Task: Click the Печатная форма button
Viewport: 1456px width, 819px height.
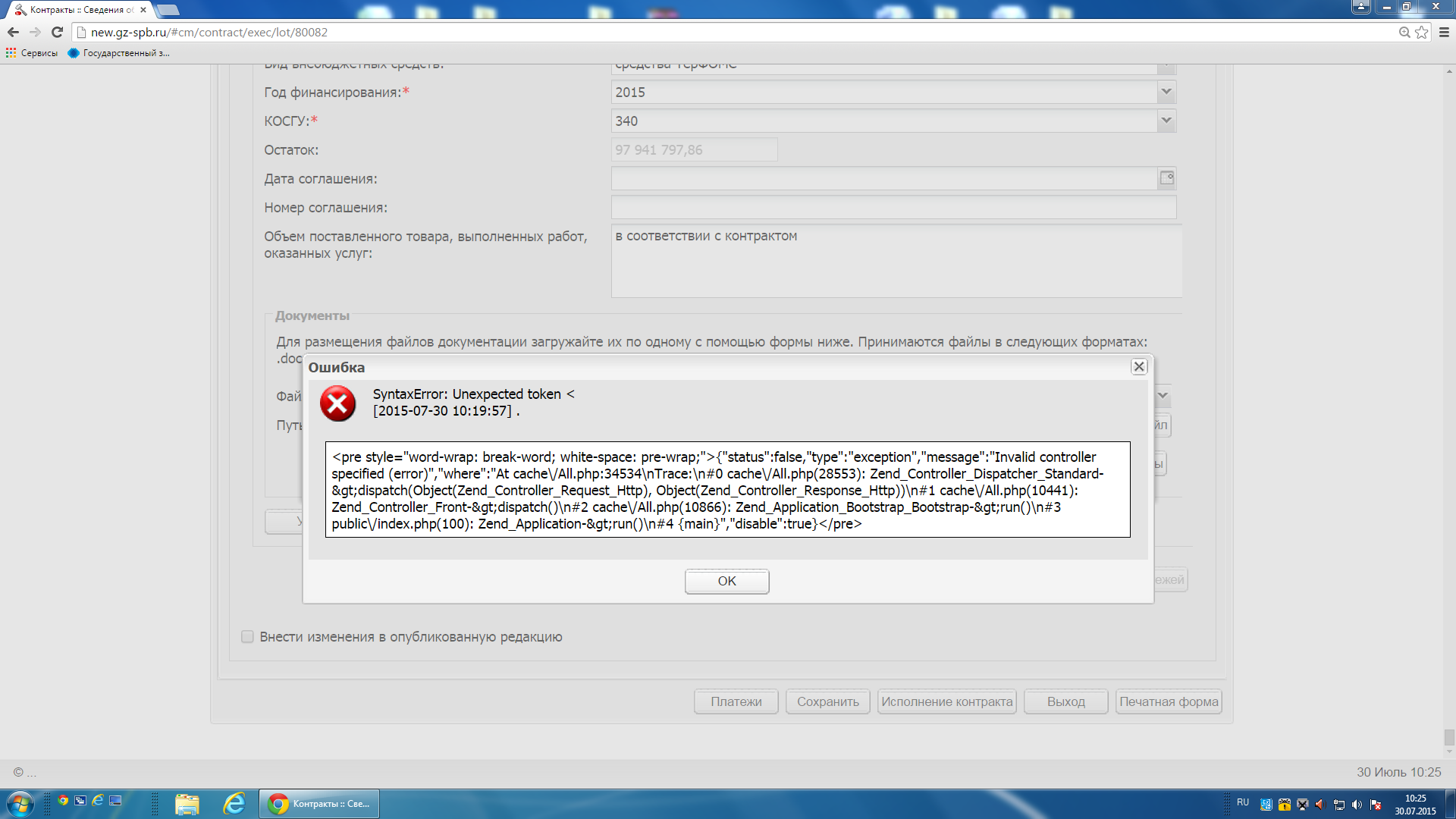Action: (1168, 702)
